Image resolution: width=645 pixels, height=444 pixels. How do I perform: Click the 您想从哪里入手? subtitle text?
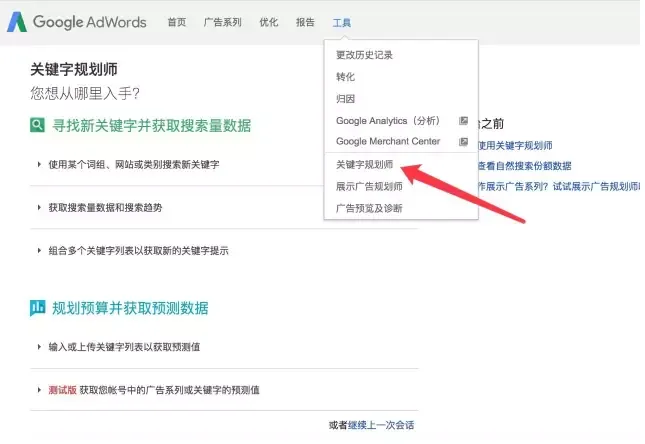click(85, 93)
